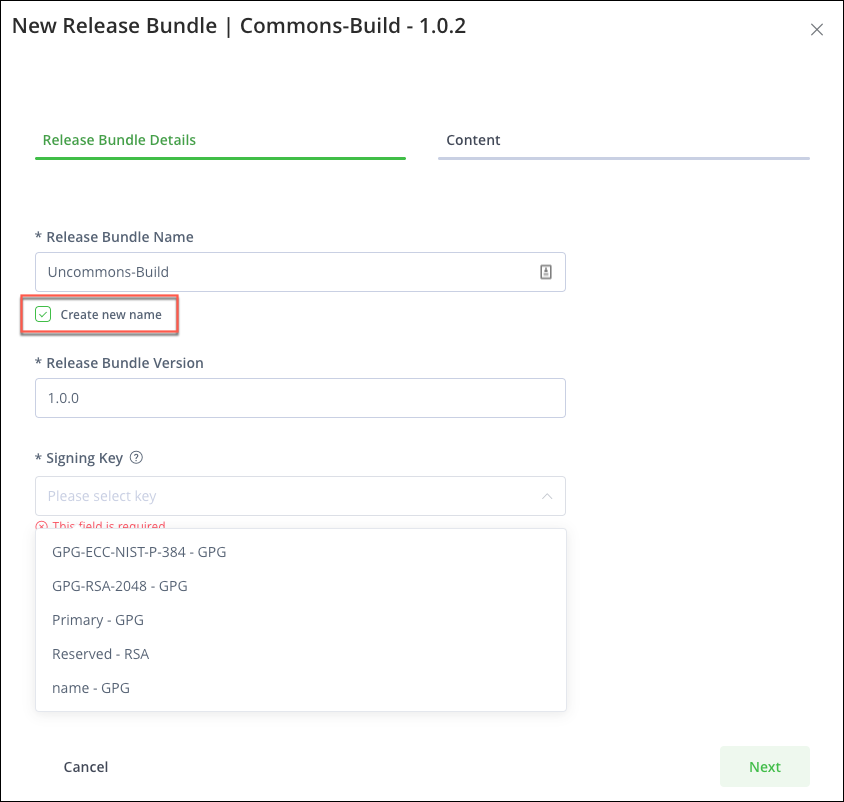Click Cancel to dismiss the dialog

85,766
